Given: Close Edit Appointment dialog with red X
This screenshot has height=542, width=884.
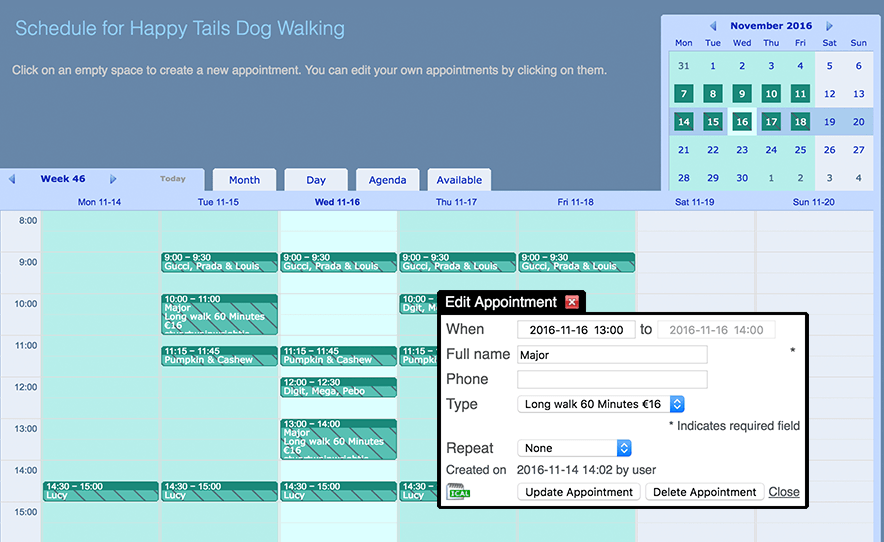Looking at the screenshot, I should (572, 302).
